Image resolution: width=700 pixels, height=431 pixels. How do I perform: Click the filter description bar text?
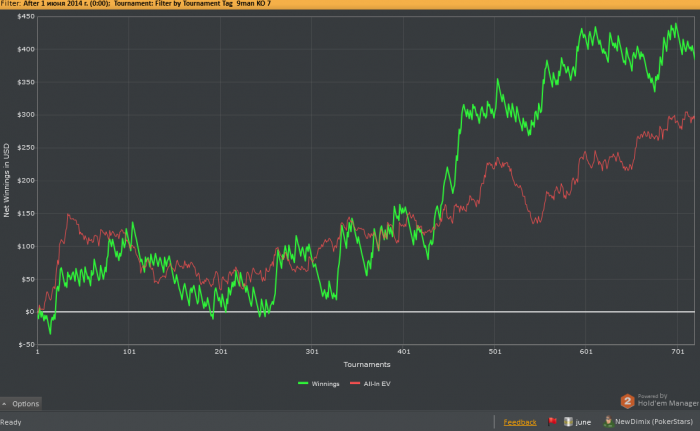click(135, 4)
